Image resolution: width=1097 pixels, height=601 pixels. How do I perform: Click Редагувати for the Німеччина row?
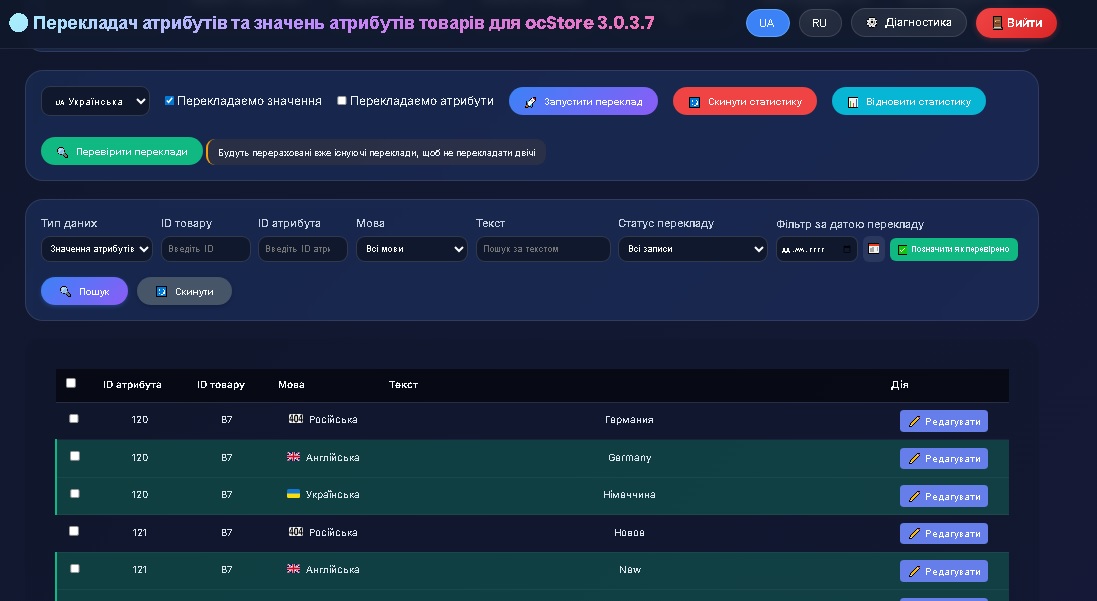click(944, 496)
